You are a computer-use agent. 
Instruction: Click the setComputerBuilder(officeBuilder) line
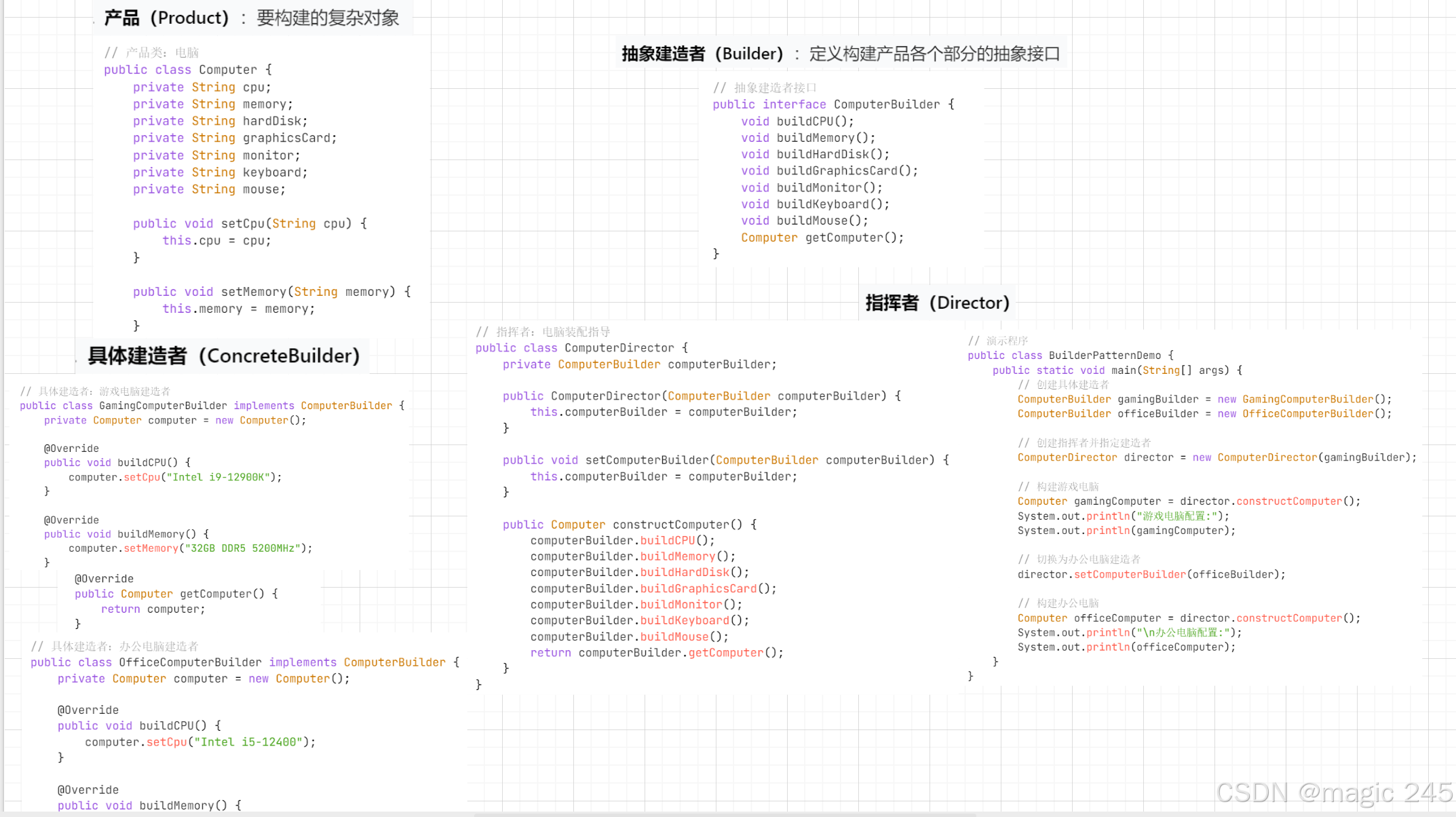point(1151,574)
